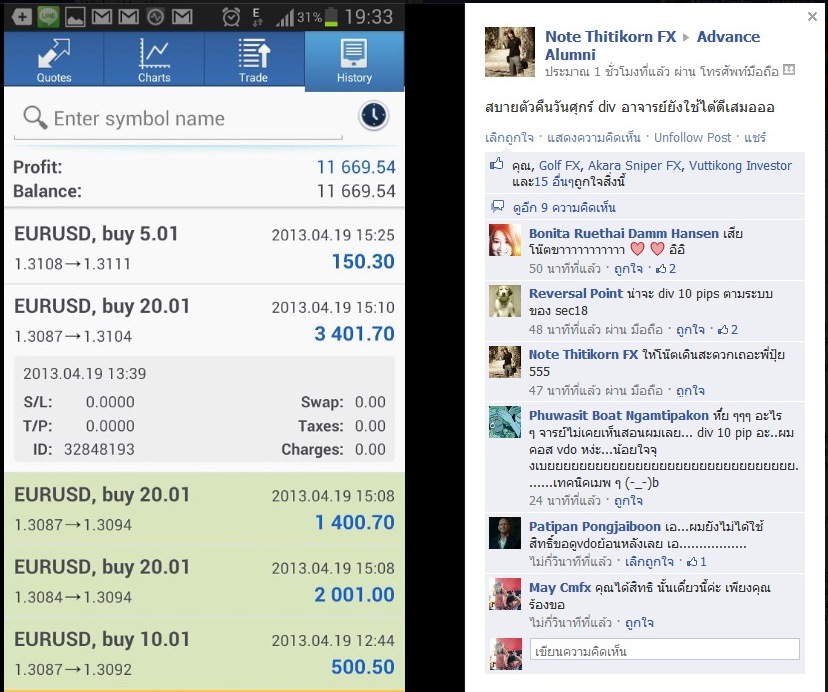Tap the Profit value 11 669.54
Image resolution: width=828 pixels, height=692 pixels.
[x=356, y=167]
